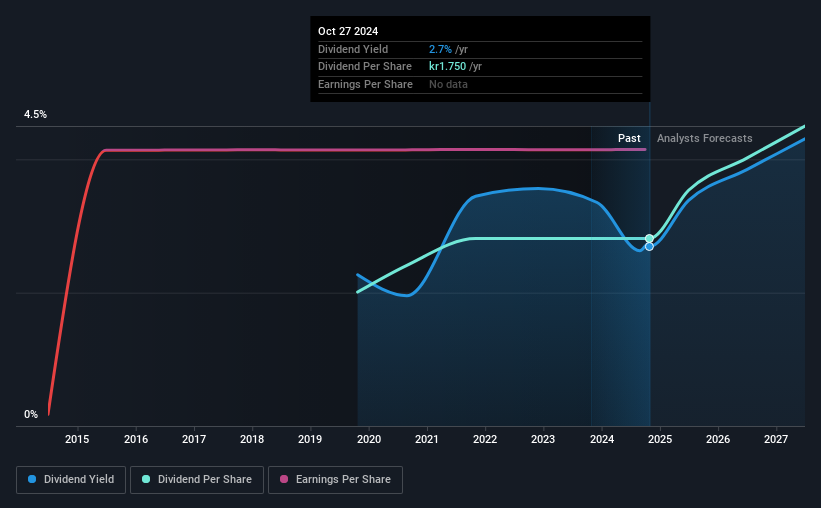
Task: Toggle the Dividend Yield legend button
Action: 71,480
